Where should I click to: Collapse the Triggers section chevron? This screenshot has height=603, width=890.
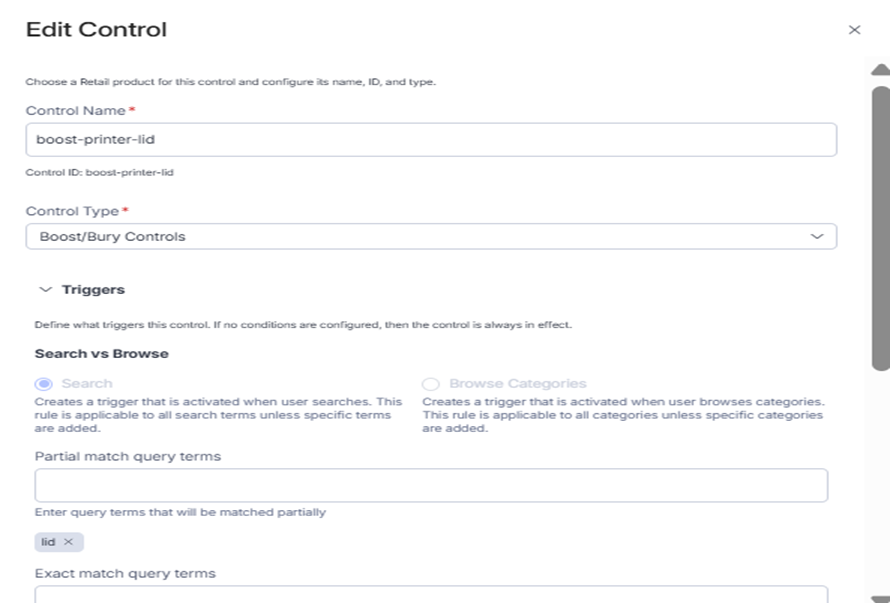pos(44,290)
